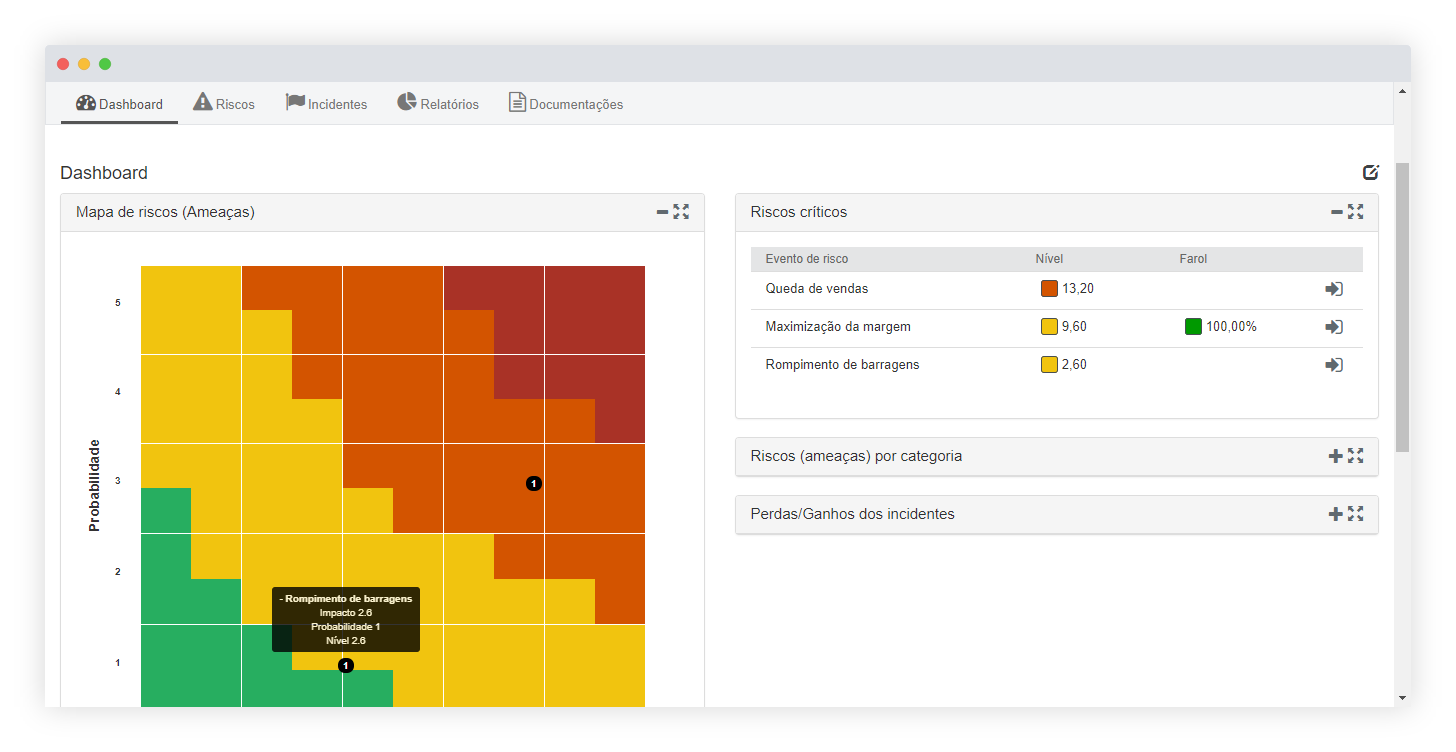The height and width of the screenshot is (752, 1456).
Task: Go to the Relatórios tab
Action: coord(438,104)
